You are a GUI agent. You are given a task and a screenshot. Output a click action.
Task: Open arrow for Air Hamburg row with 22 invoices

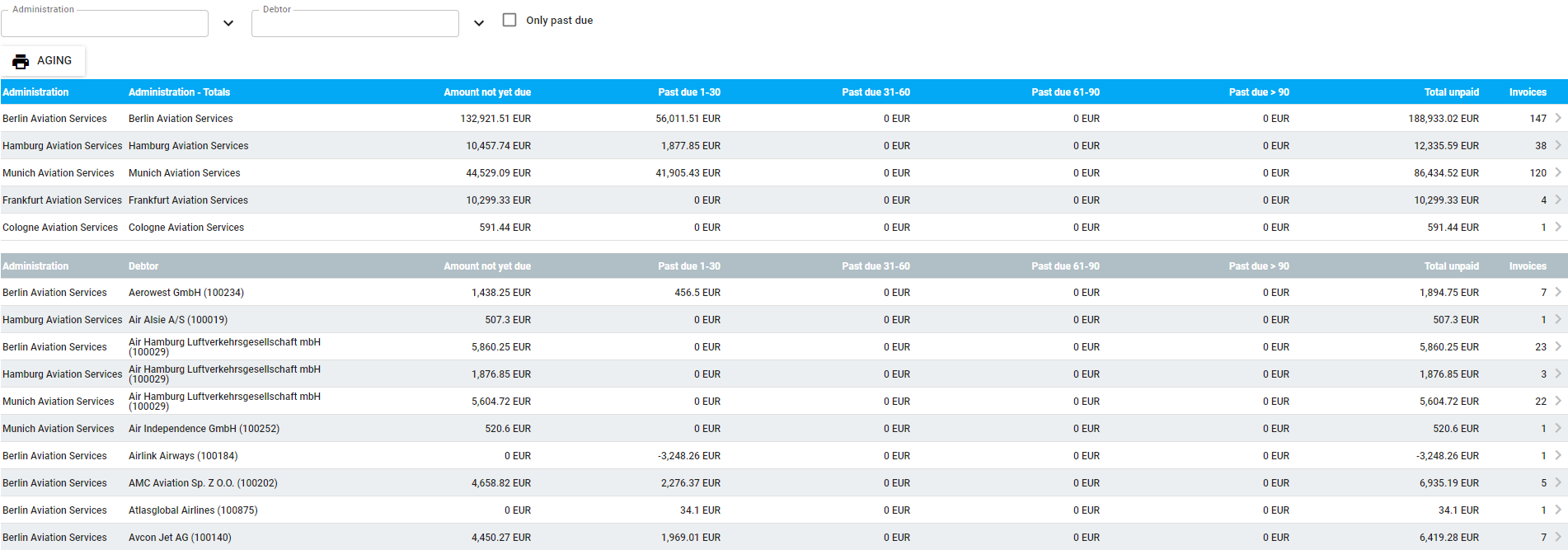click(x=1557, y=401)
